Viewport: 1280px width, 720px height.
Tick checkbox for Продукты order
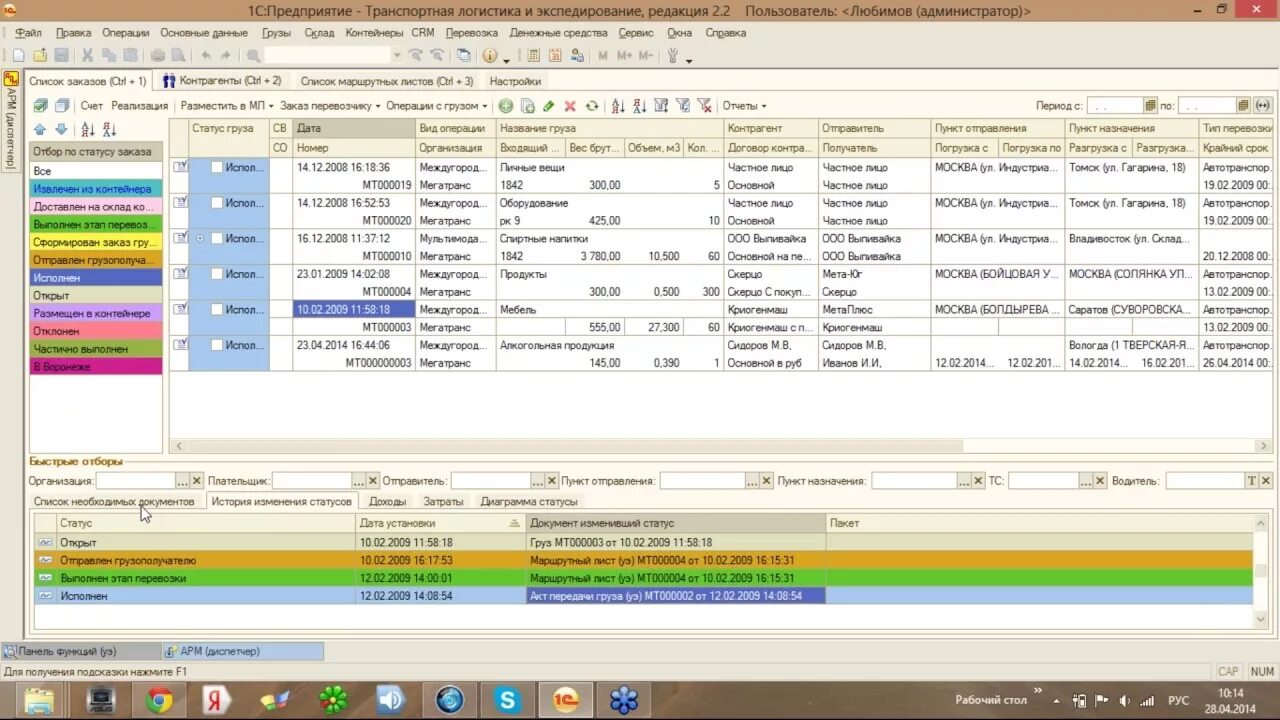pyautogui.click(x=216, y=274)
